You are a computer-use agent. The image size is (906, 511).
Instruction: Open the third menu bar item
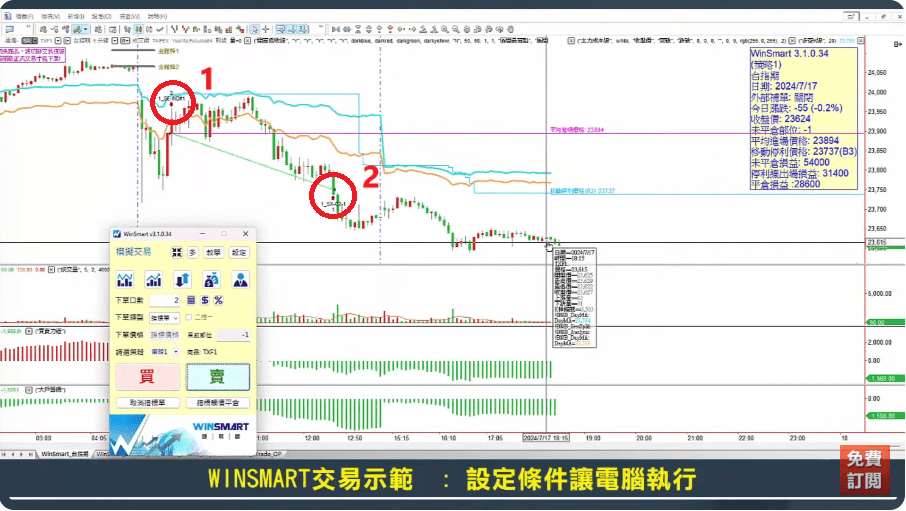76,16
